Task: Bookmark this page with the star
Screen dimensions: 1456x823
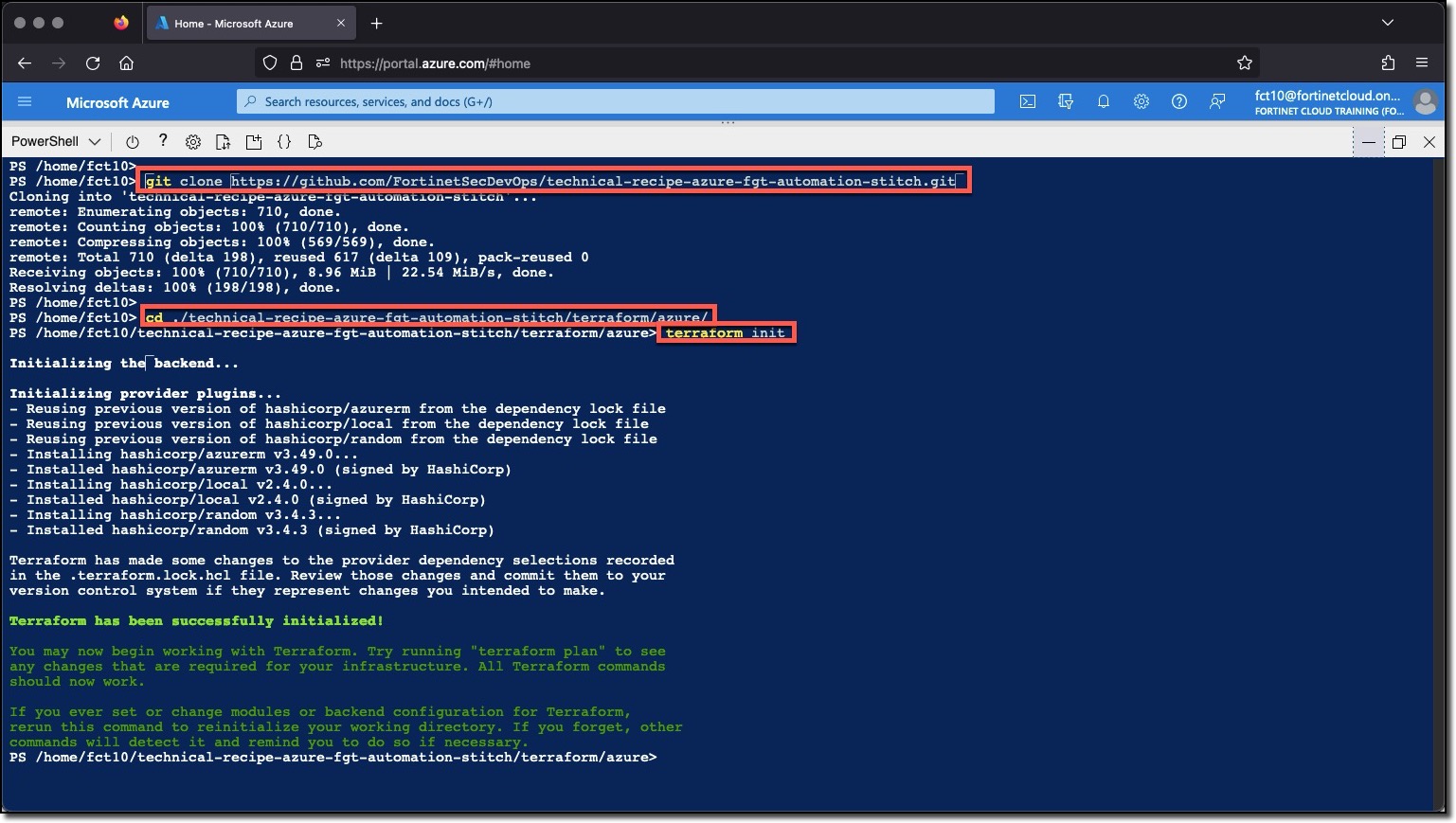Action: [1245, 63]
